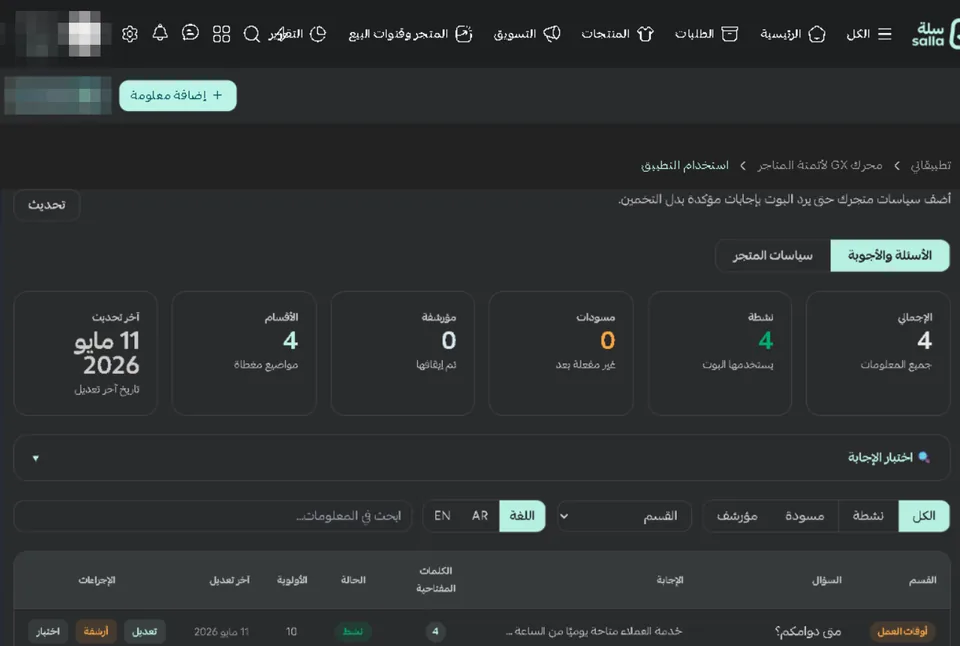The width and height of the screenshot is (960, 646).
Task: Click the متى دوامكم؟ question cell
Action: point(808,631)
